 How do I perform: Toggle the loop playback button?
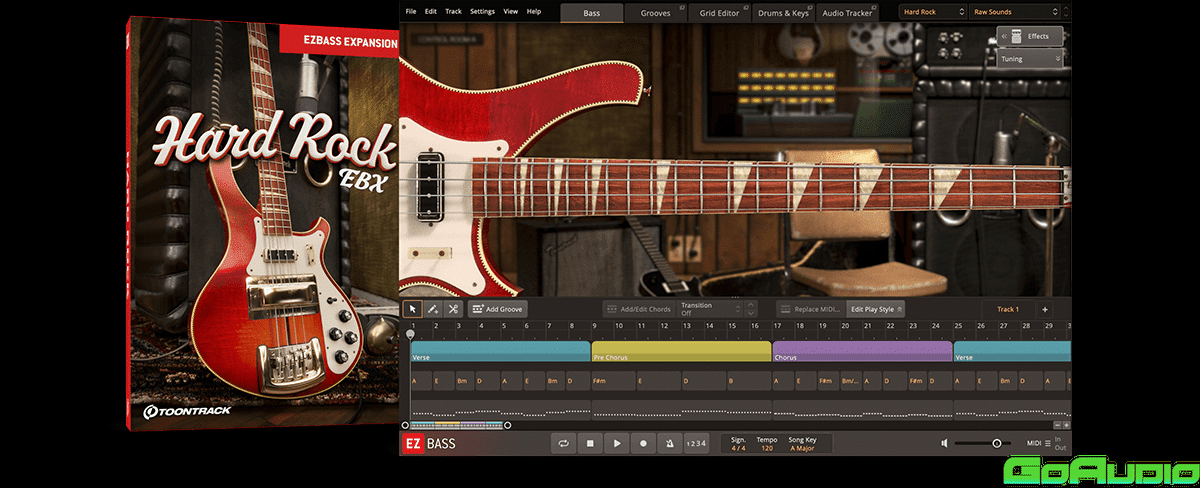point(564,443)
